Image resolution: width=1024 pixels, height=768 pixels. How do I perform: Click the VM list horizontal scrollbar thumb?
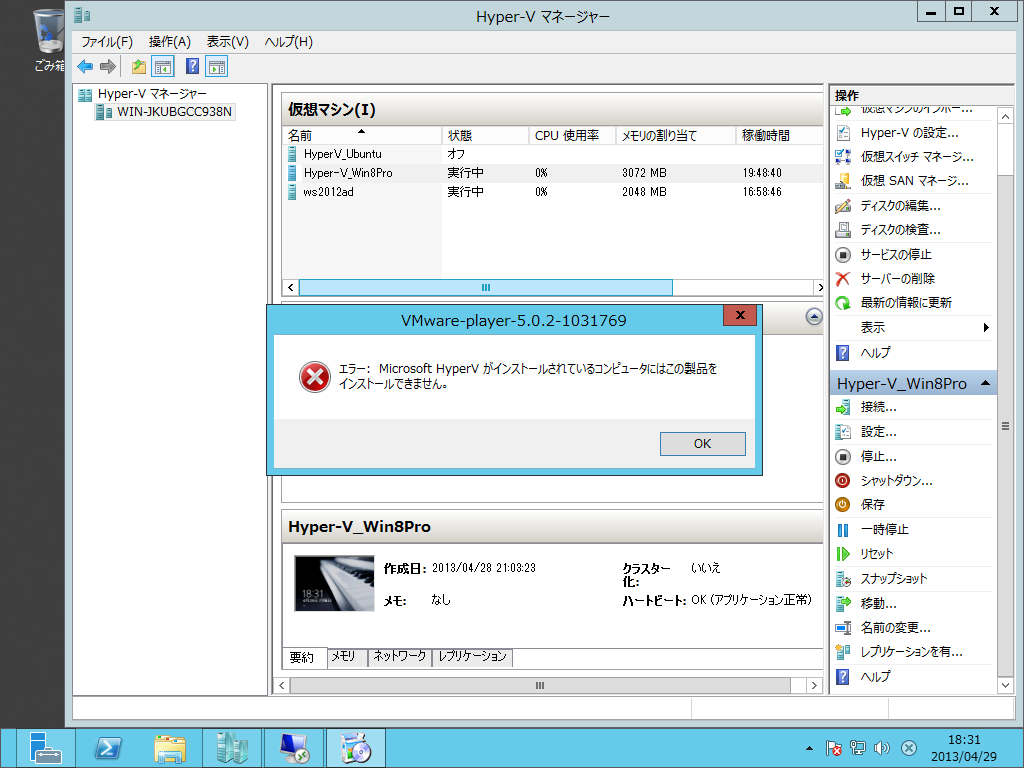pos(485,287)
